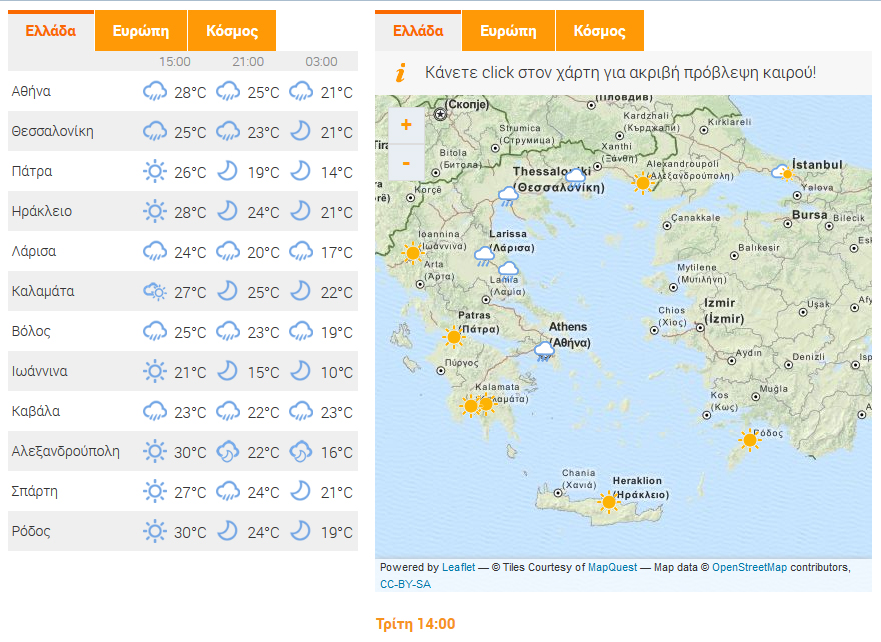Follow the OpenStreetMap link
The image size is (881, 642).
749,568
